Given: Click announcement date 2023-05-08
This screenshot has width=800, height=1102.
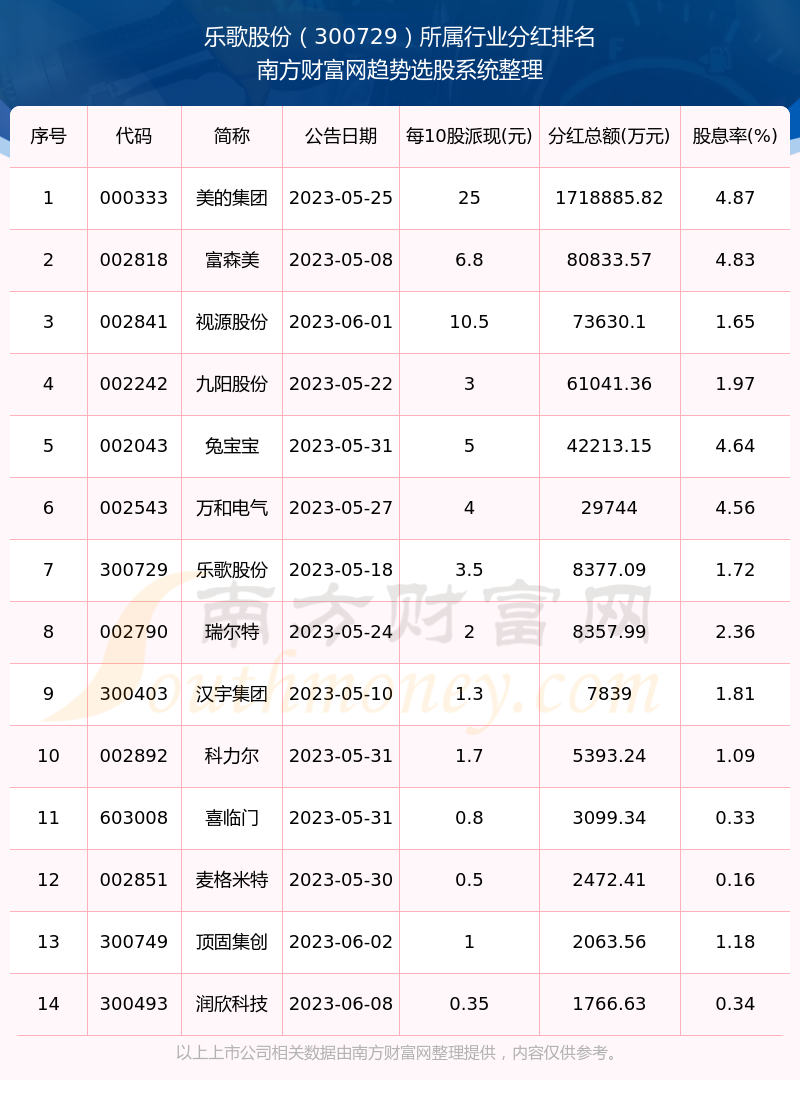Looking at the screenshot, I should 341,260.
